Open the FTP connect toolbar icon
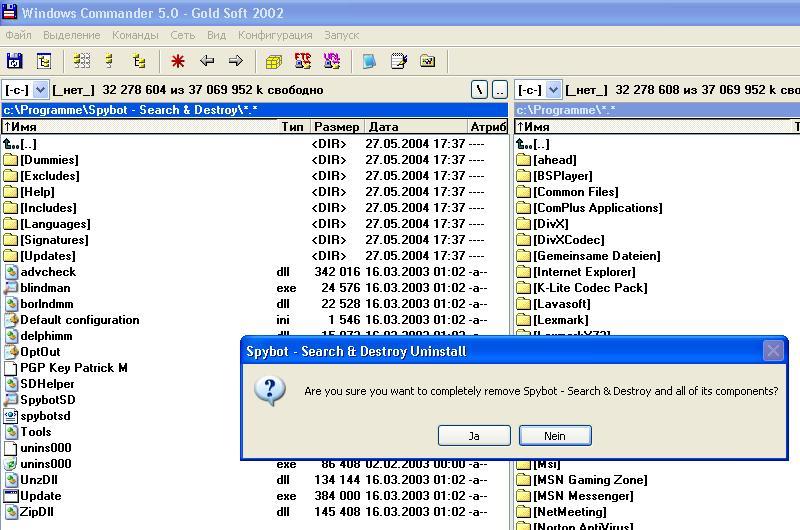The image size is (800, 530). point(303,61)
